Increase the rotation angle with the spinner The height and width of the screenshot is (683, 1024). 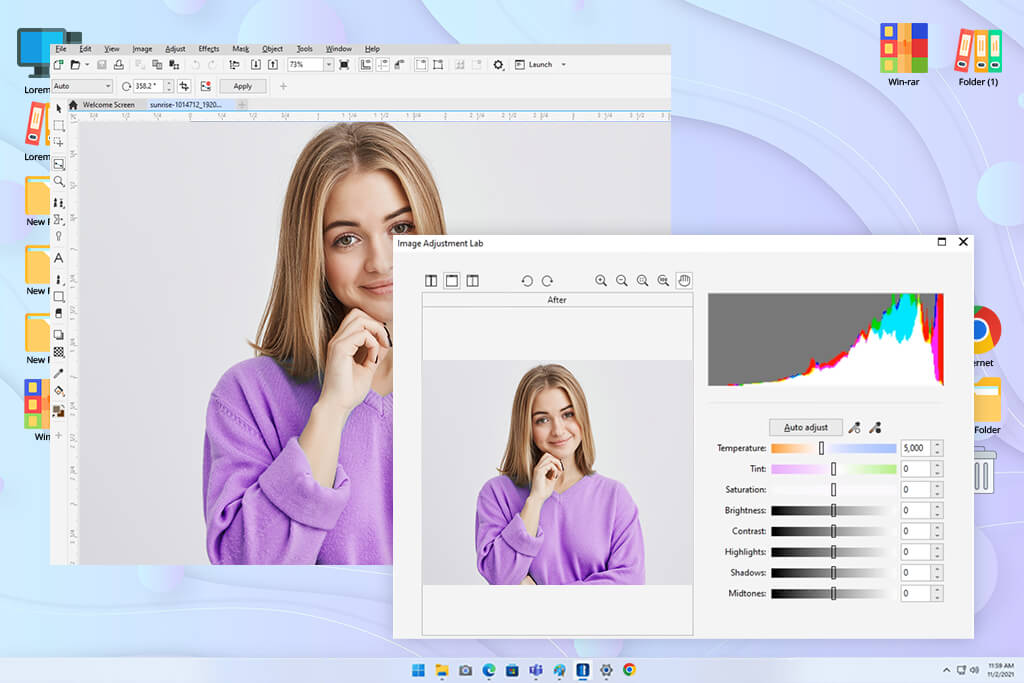[169, 83]
